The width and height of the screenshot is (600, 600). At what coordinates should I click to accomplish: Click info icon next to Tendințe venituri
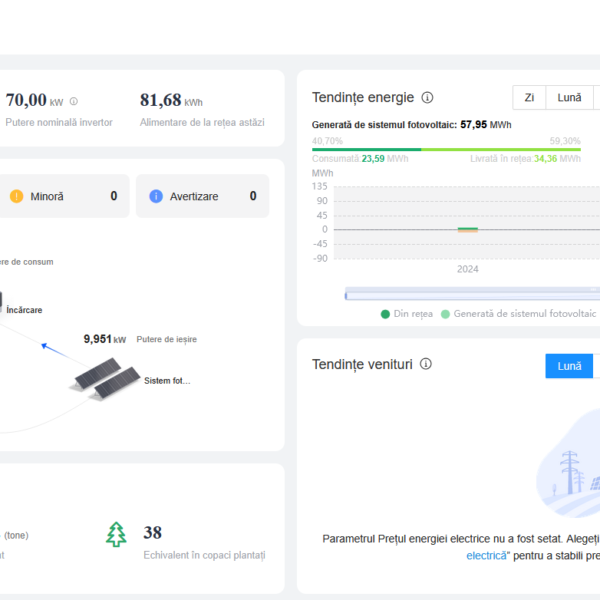point(425,366)
